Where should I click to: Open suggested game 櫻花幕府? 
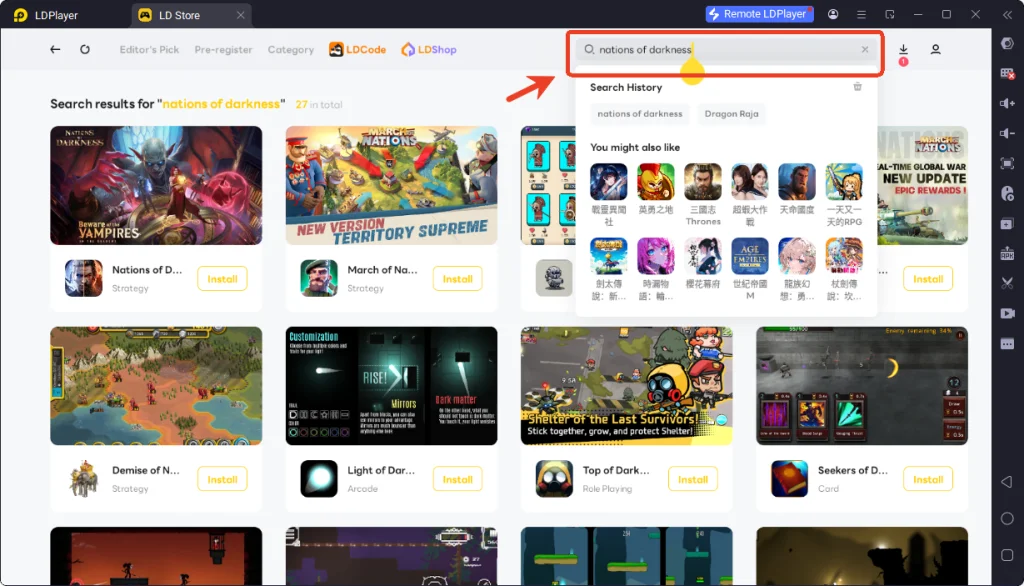[x=703, y=264]
